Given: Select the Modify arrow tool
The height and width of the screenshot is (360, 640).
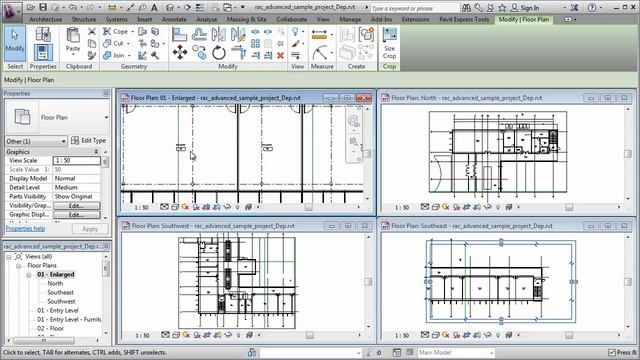Looking at the screenshot, I should coord(15,43).
